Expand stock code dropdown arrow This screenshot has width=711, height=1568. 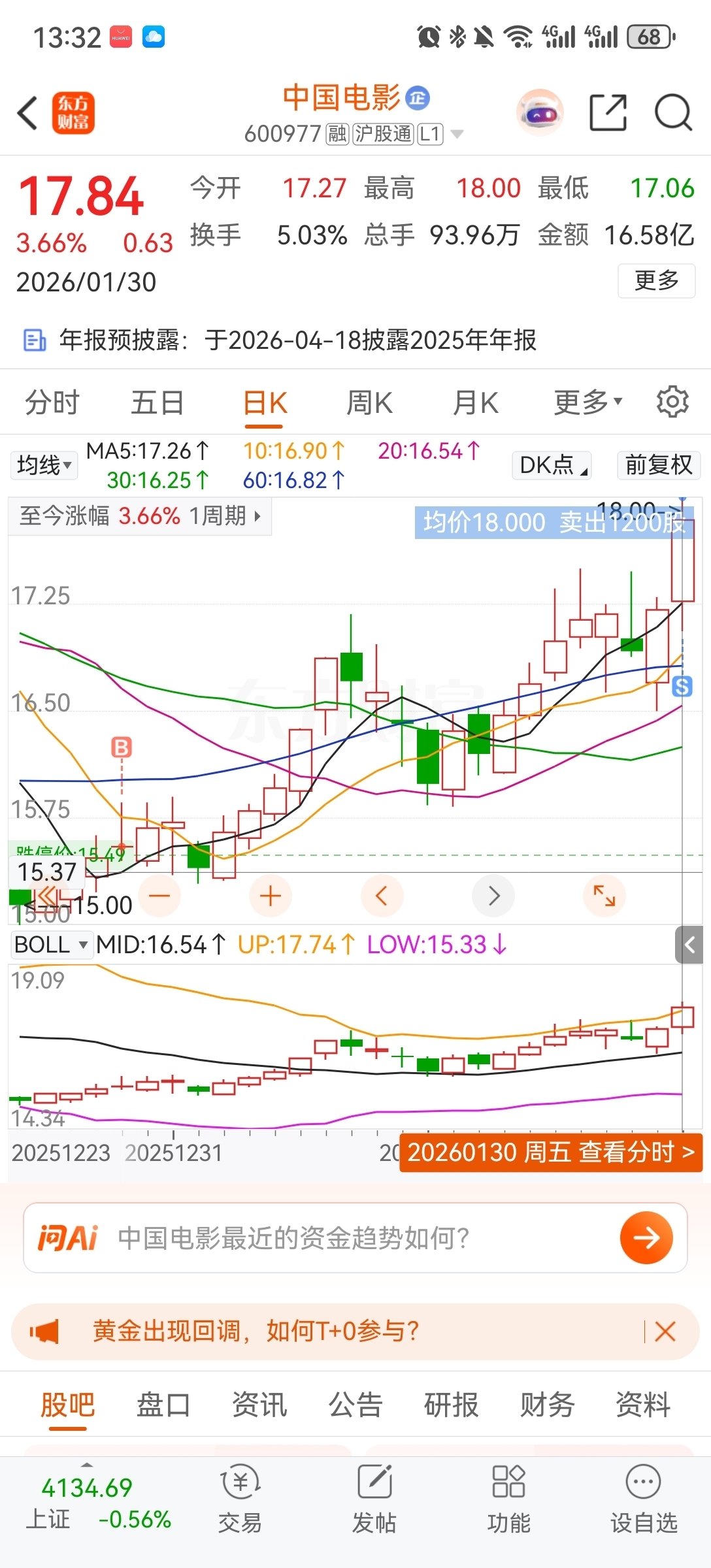pos(457,134)
